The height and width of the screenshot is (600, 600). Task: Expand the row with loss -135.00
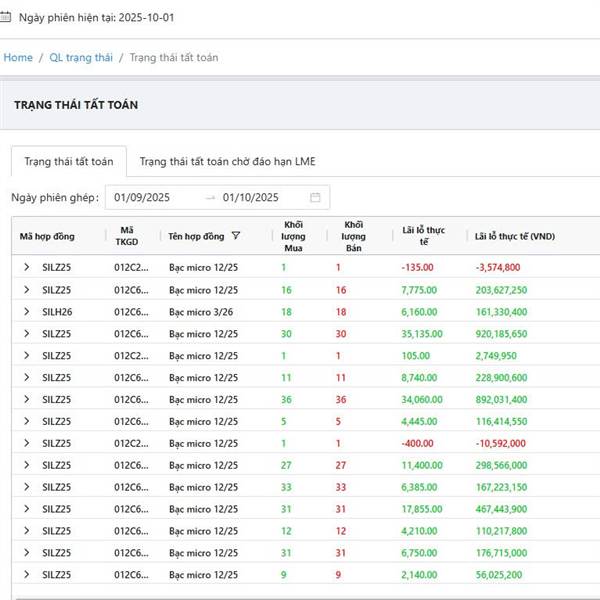(x=27, y=268)
